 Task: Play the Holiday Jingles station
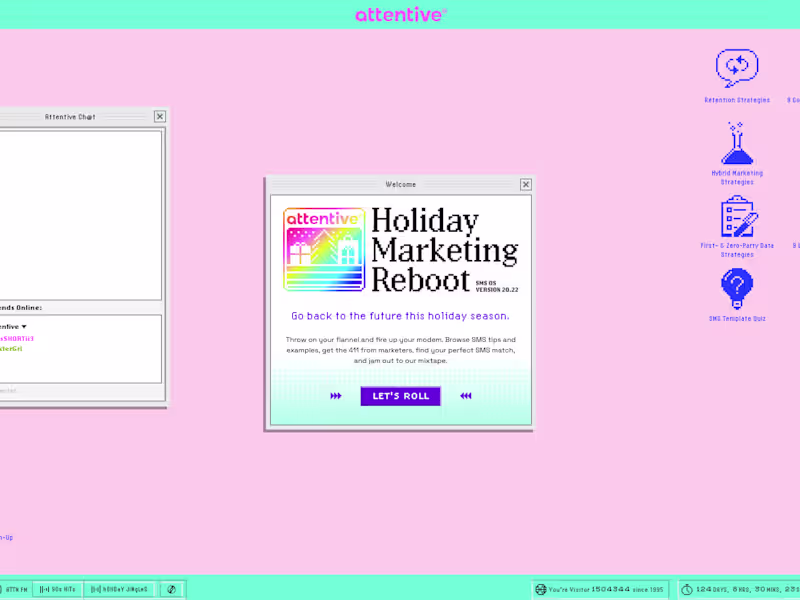(x=119, y=589)
